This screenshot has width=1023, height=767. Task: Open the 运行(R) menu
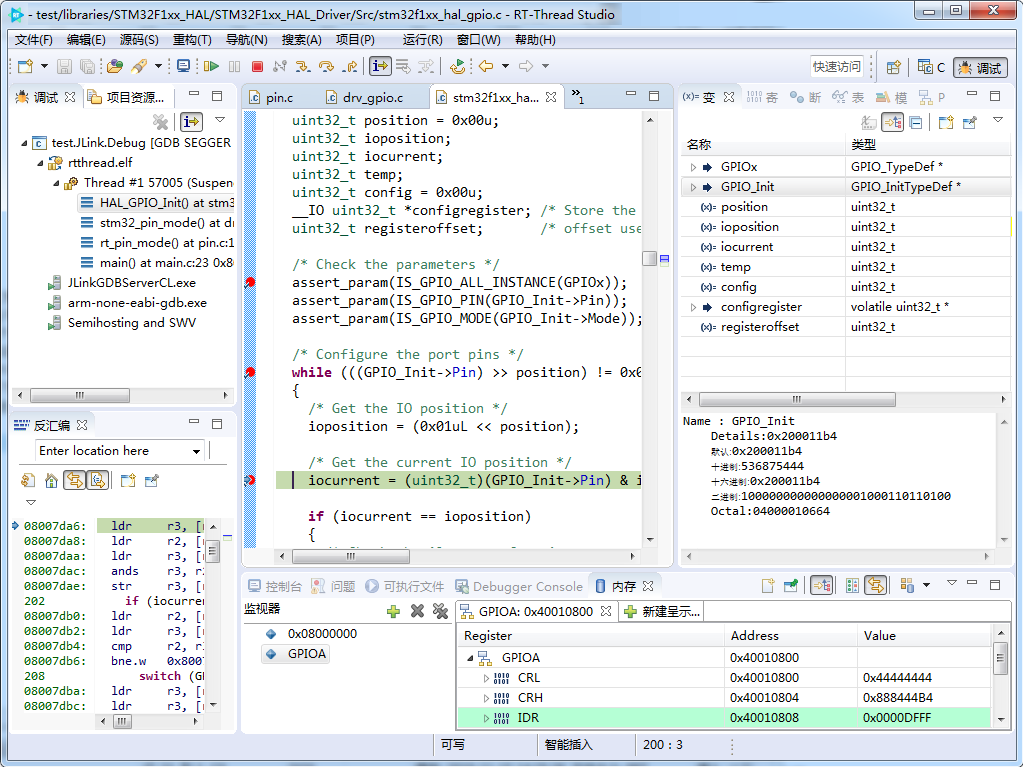coord(422,40)
